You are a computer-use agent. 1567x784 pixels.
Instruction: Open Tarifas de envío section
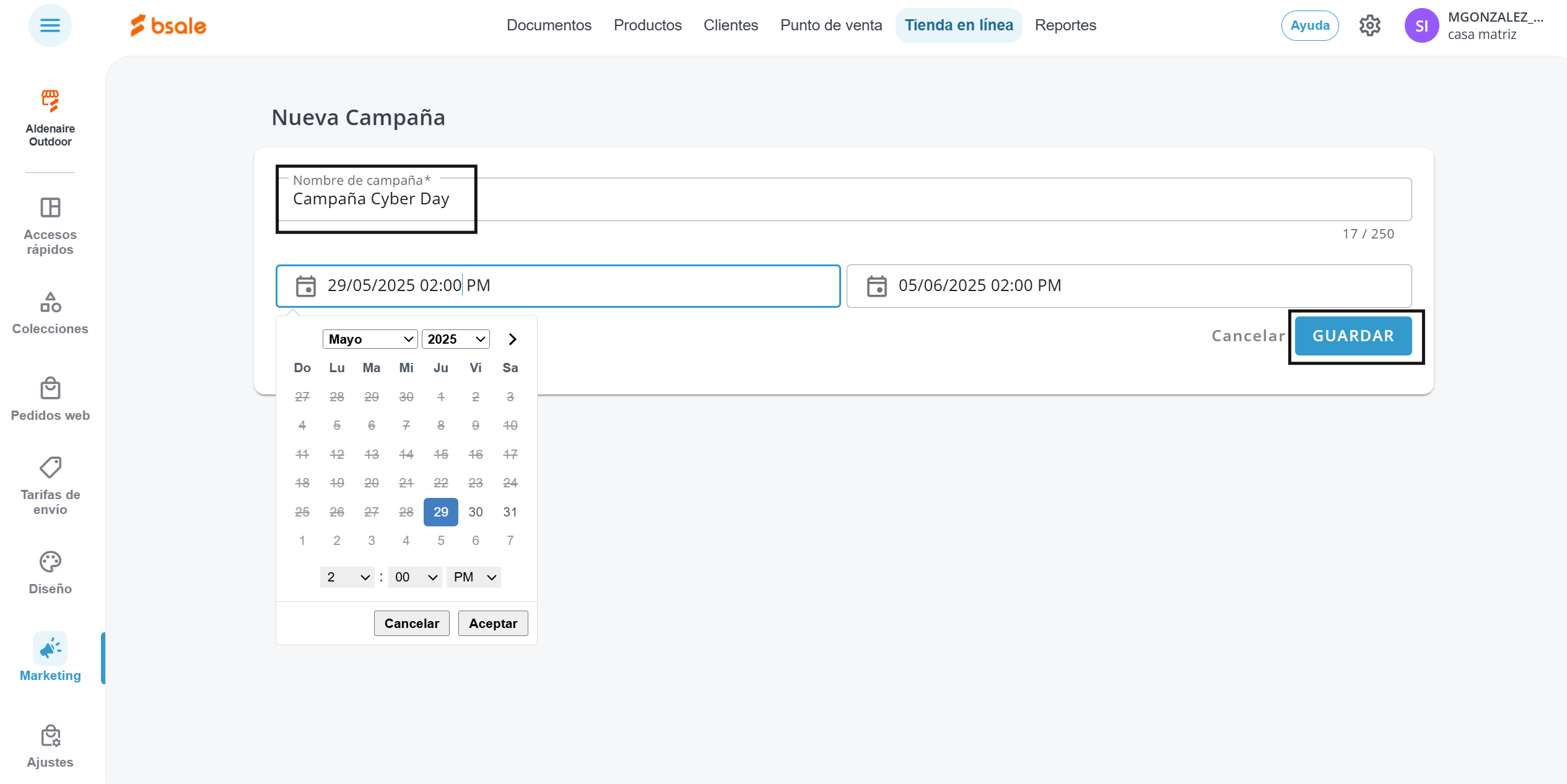click(x=50, y=486)
